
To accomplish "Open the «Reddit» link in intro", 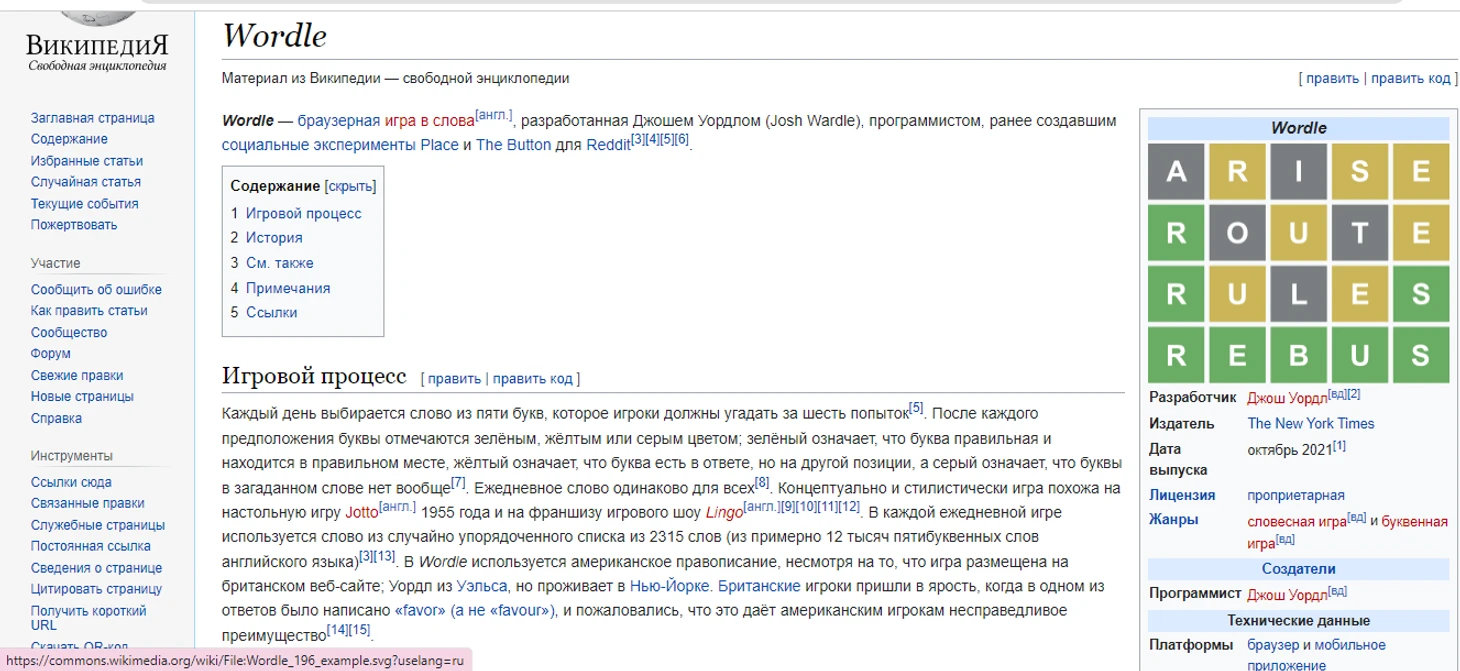I will click(608, 145).
